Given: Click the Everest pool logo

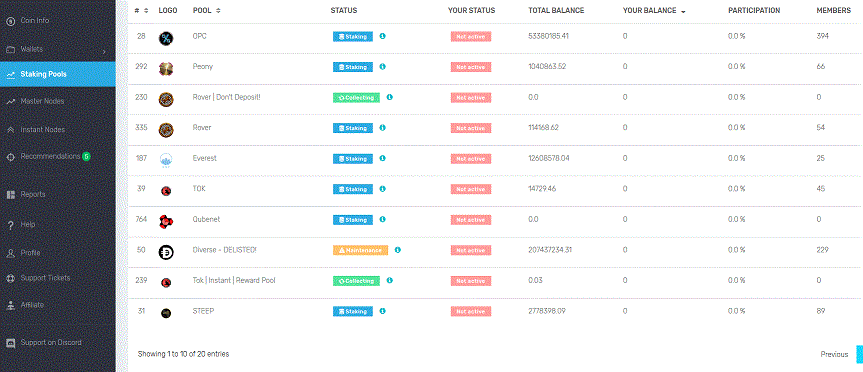Looking at the screenshot, I should coord(166,160).
